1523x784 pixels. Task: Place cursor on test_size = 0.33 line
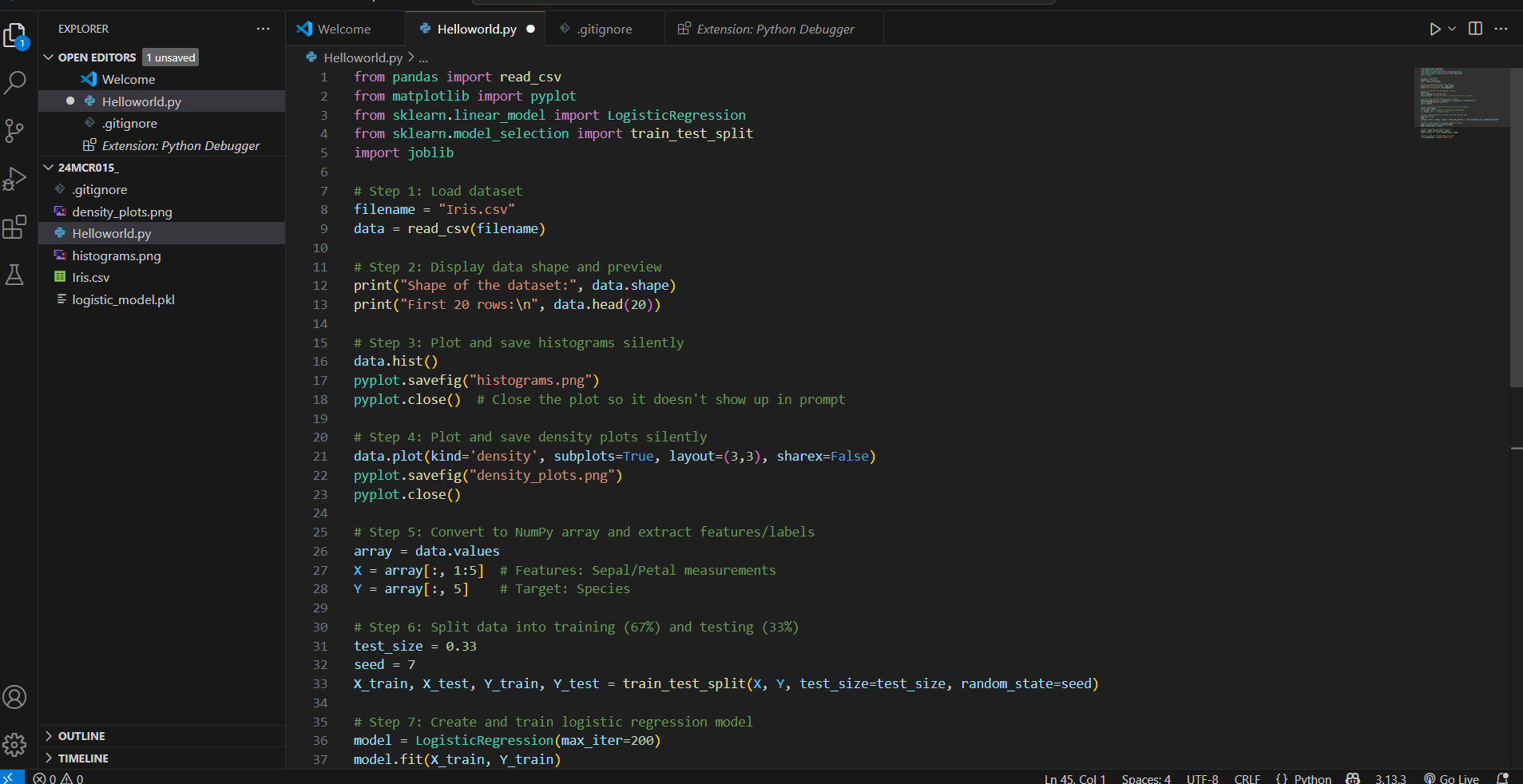click(x=415, y=646)
